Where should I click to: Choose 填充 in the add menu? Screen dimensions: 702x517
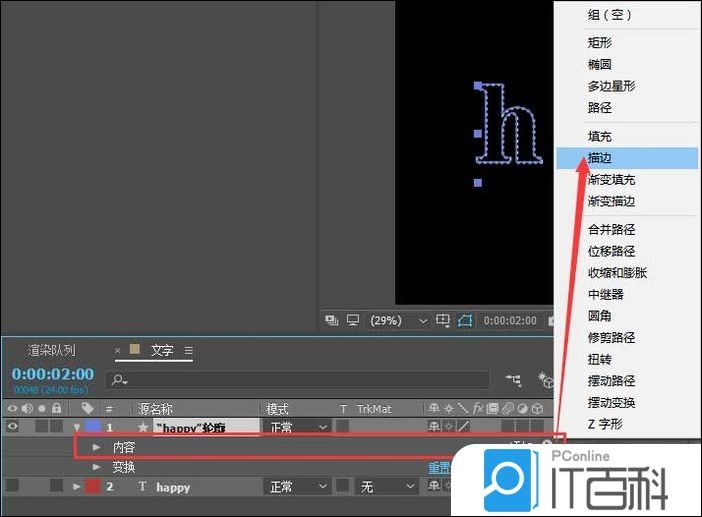[600, 136]
